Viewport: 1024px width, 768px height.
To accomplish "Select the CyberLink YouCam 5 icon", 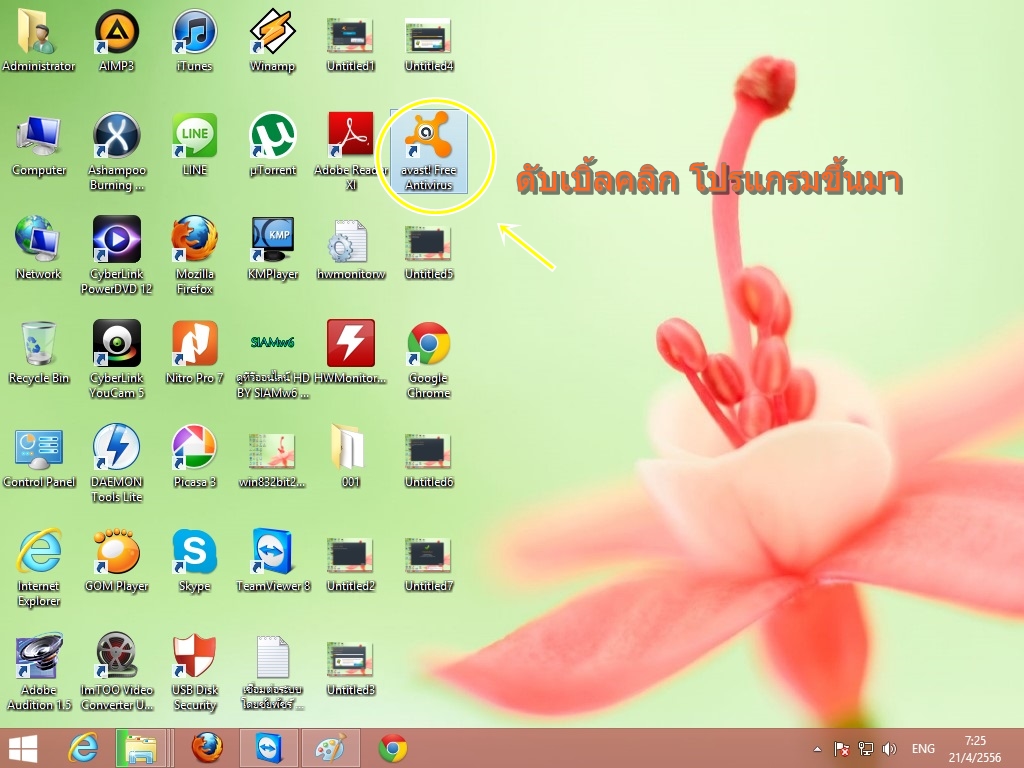I will click(x=116, y=359).
